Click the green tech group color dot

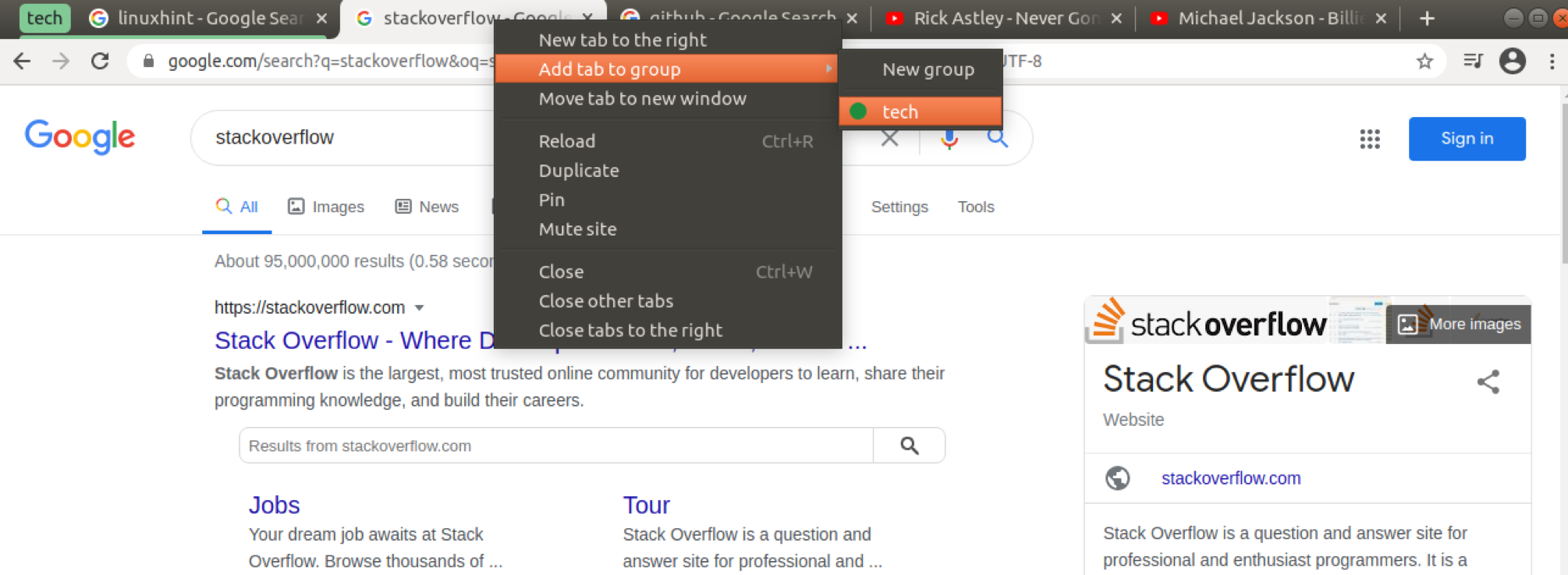[x=858, y=112]
